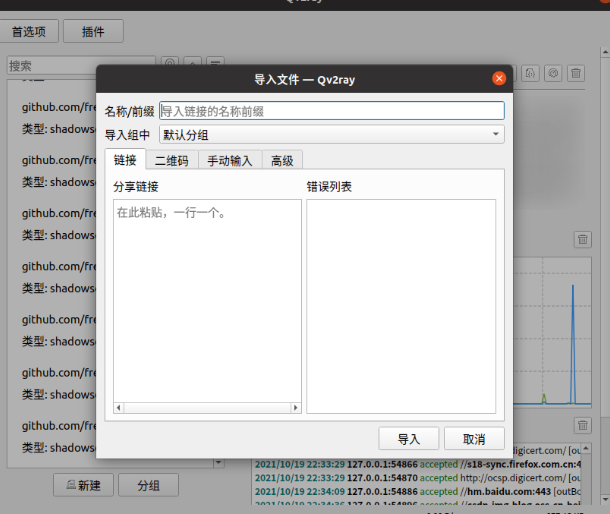Open the 导入组中 group dropdown
Screen dimensions: 610x514
point(331,135)
